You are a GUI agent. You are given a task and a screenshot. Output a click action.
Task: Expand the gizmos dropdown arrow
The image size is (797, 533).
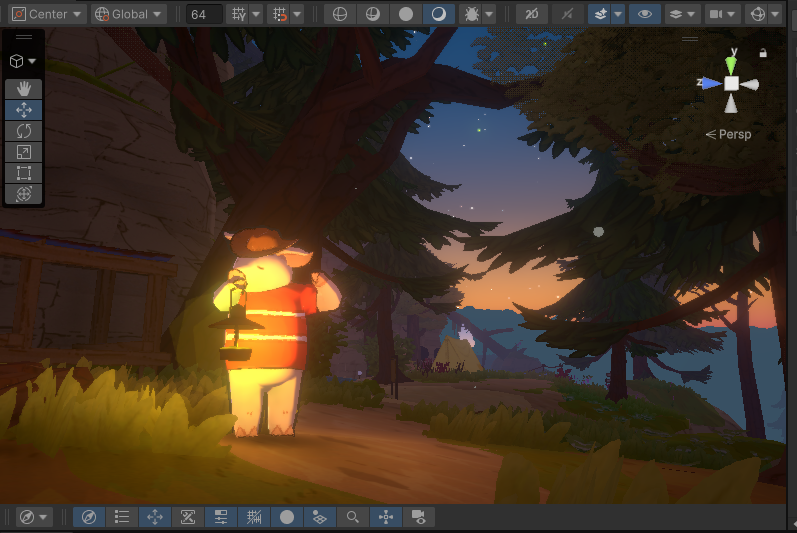click(775, 14)
